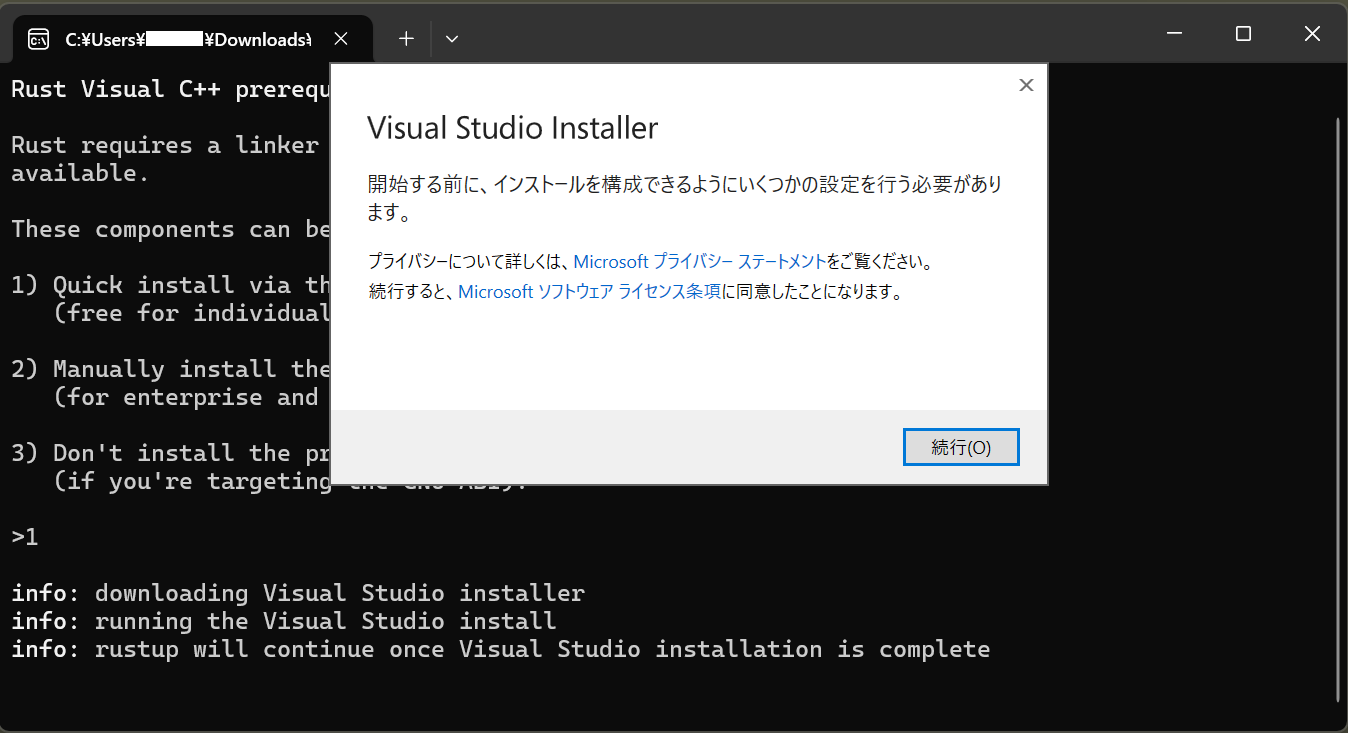The image size is (1348, 733).
Task: Click the 'rustup will continue once' line
Action: [501, 649]
